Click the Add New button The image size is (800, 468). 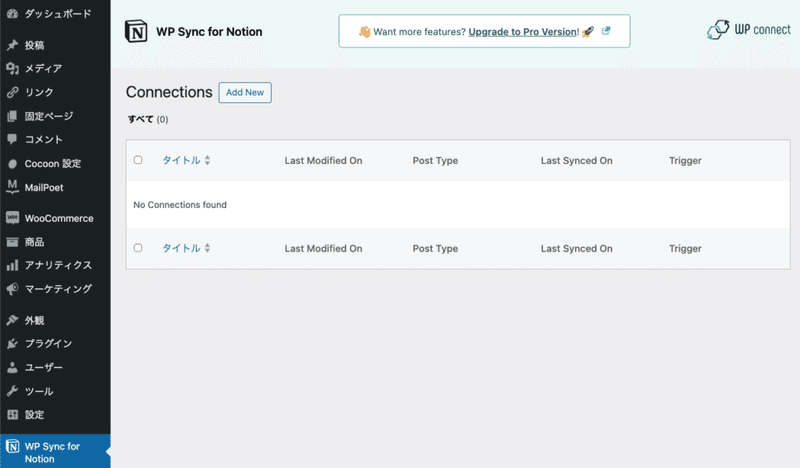pyautogui.click(x=245, y=92)
